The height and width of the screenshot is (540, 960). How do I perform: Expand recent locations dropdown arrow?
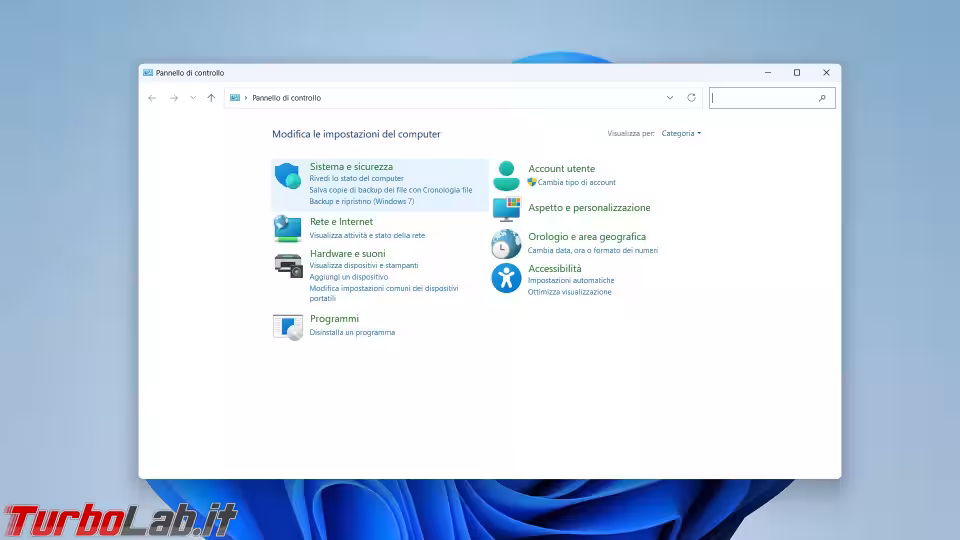[x=193, y=98]
